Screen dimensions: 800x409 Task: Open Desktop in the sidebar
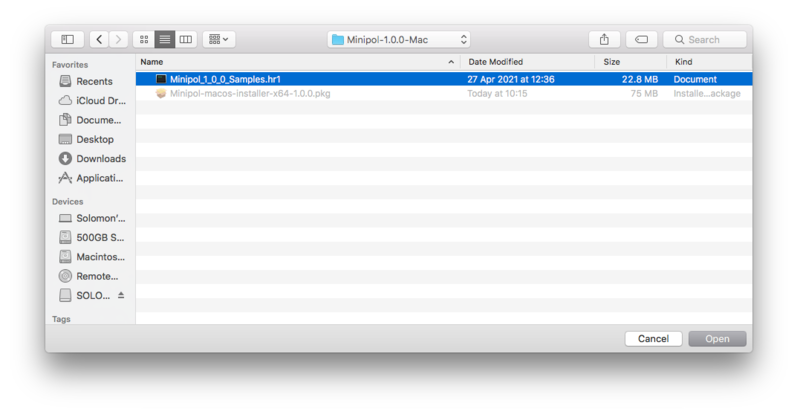(86, 139)
